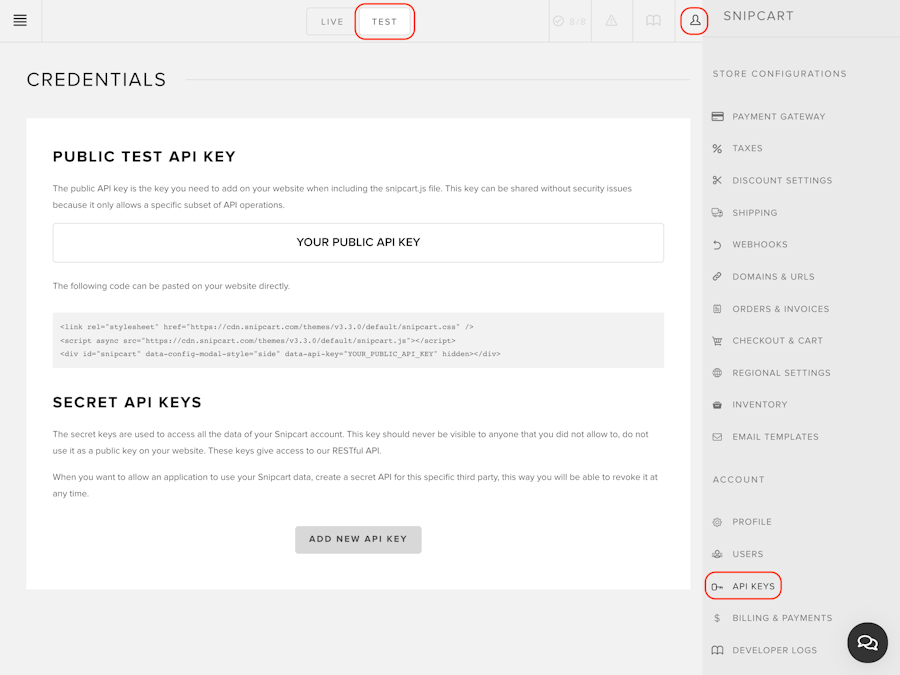900x675 pixels.
Task: Click Add New API Key button
Action: (358, 540)
